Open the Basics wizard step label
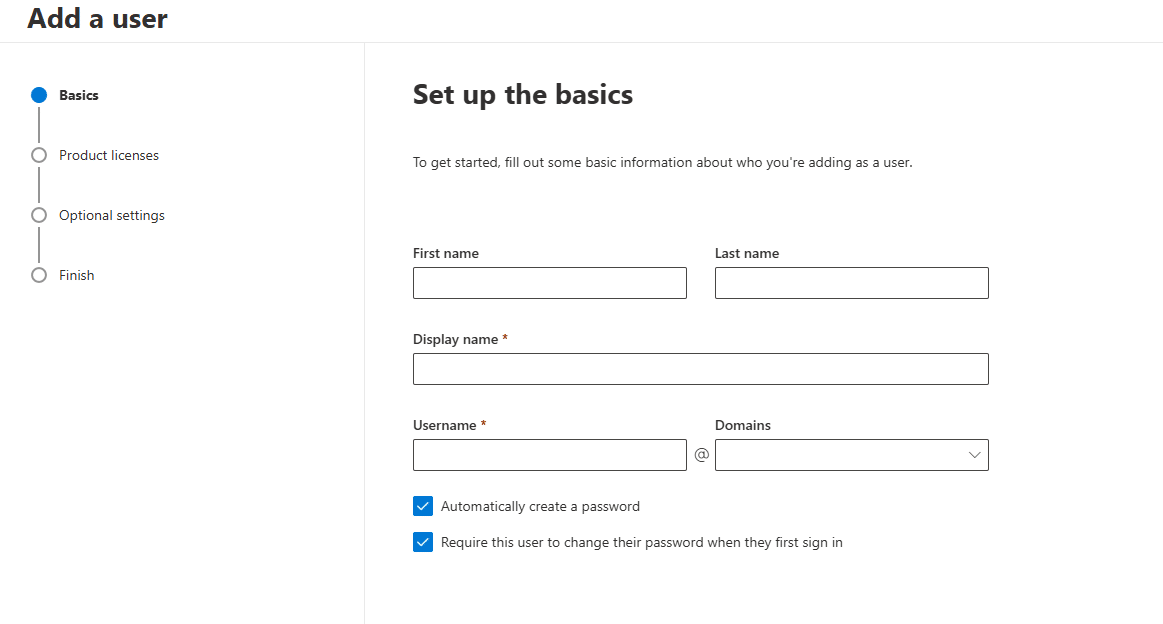This screenshot has width=1163, height=624. point(79,95)
